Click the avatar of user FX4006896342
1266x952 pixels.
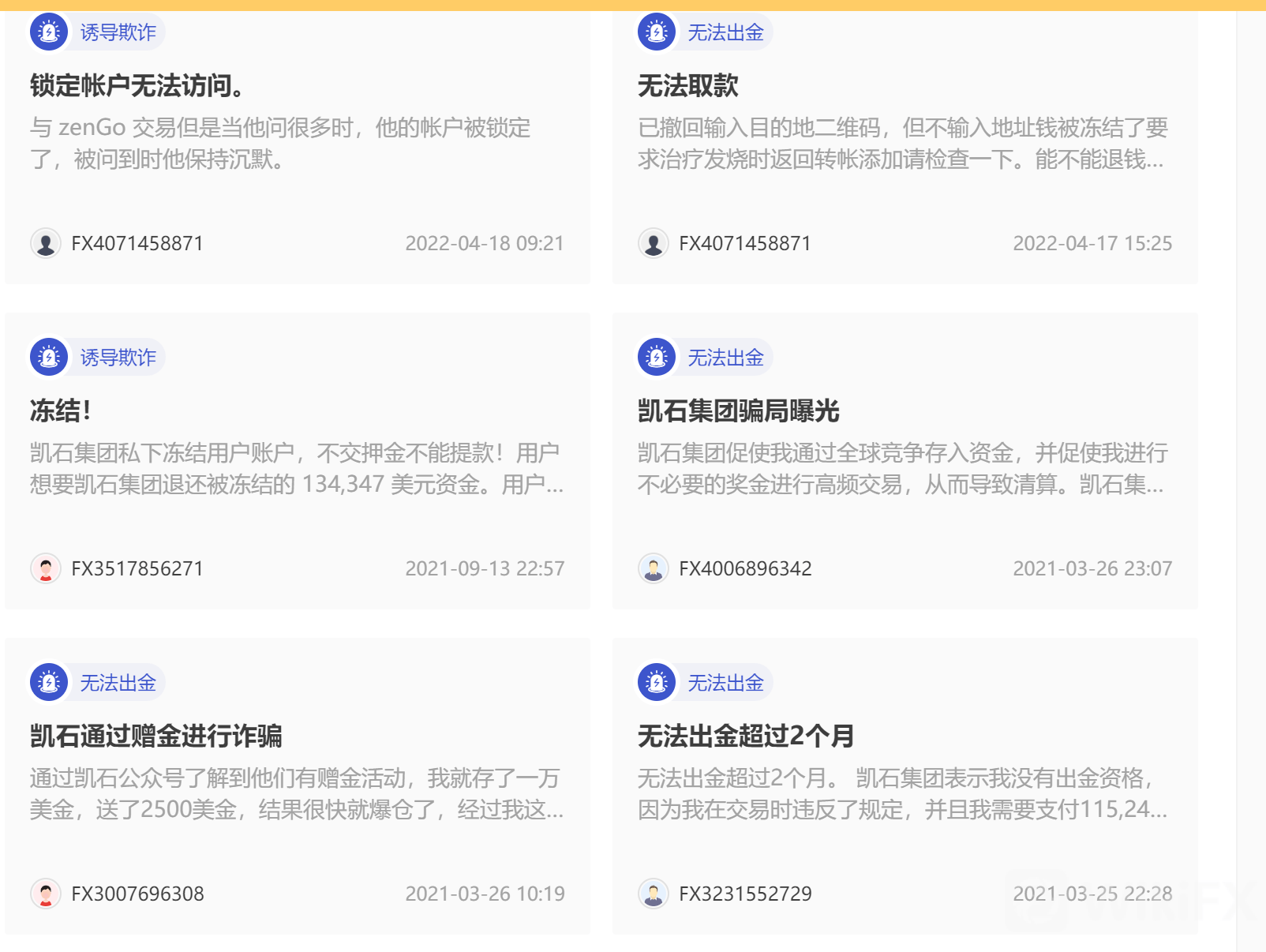(654, 568)
